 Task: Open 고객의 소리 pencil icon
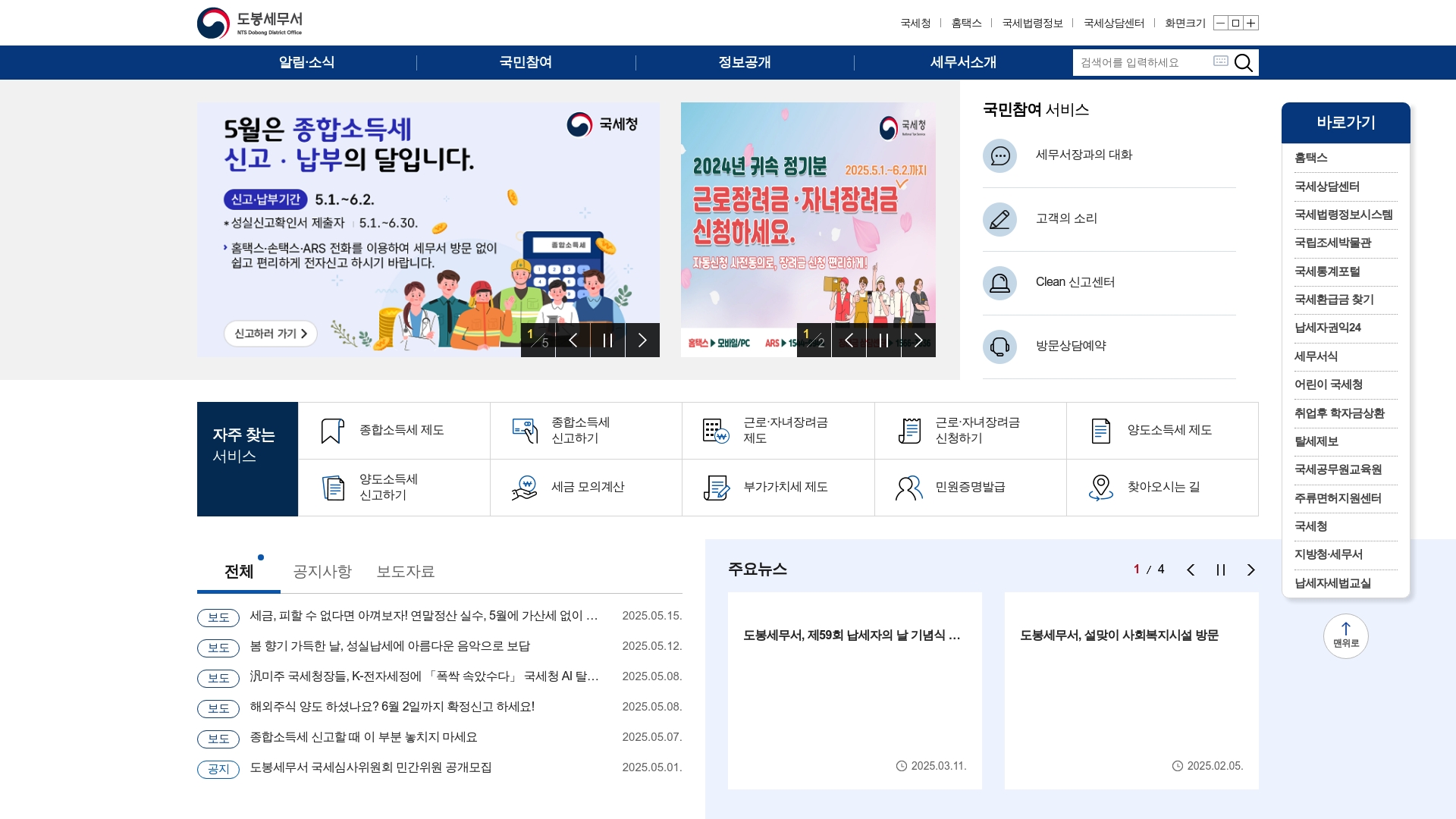point(999,219)
